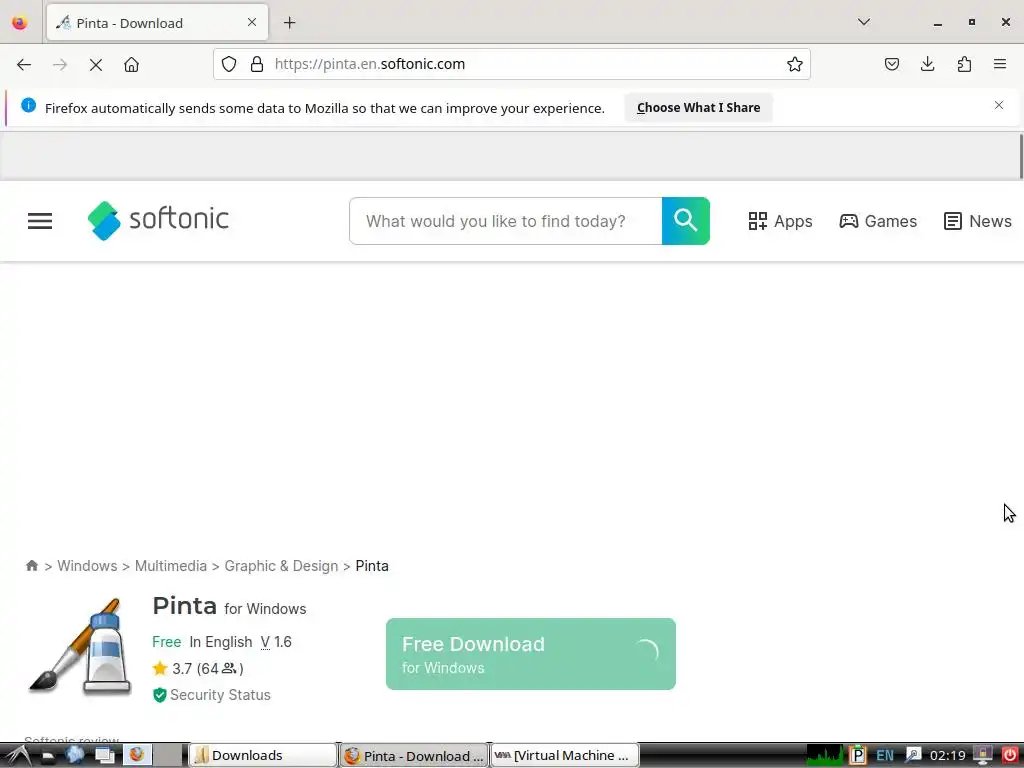The width and height of the screenshot is (1024, 768).
Task: Click the taskbar clock 02:19
Action: (948, 756)
